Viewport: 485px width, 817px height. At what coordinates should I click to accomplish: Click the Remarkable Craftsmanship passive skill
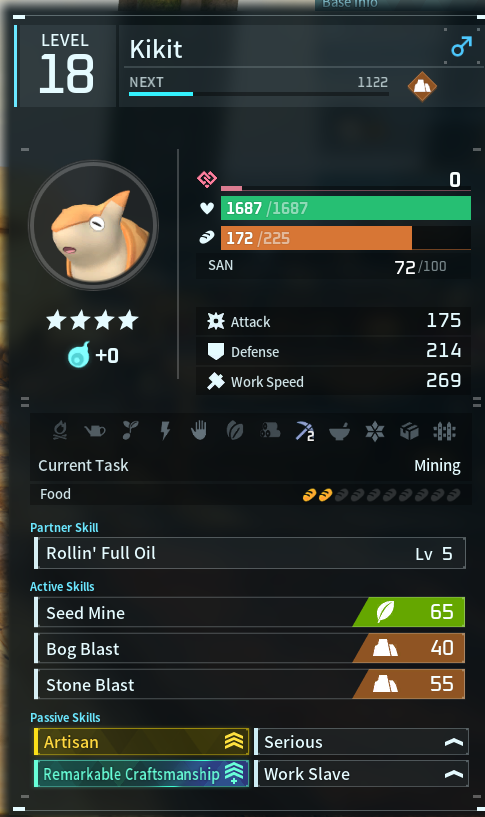(141, 774)
